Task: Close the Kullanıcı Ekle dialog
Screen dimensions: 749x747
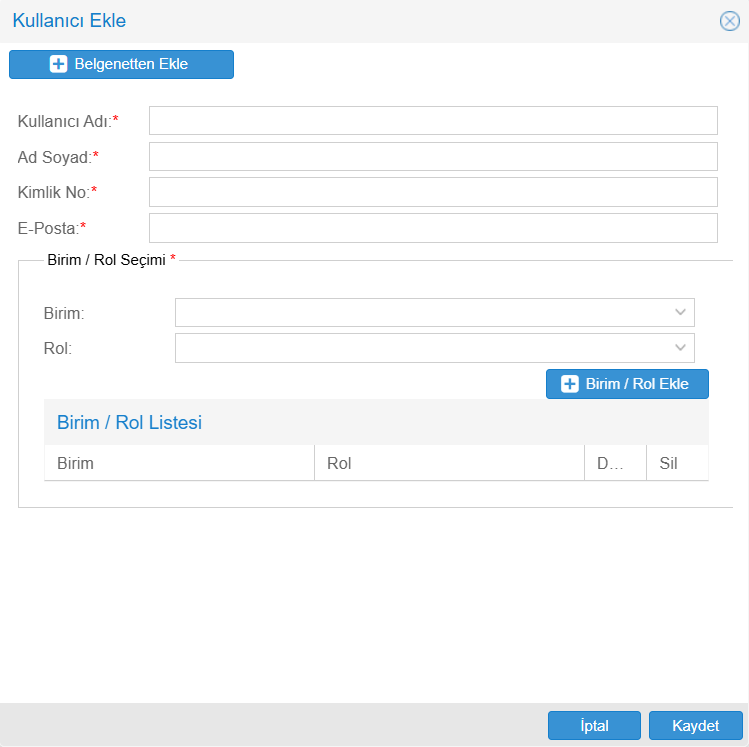Action: [729, 21]
